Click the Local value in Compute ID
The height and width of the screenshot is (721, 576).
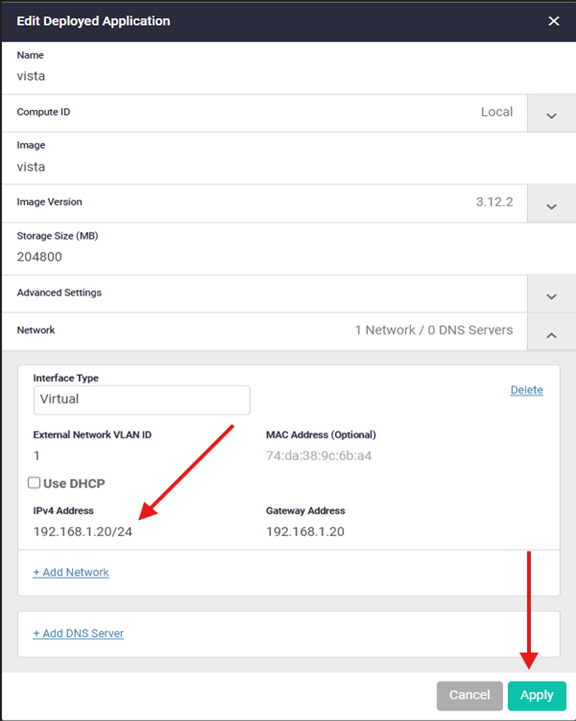coord(496,112)
